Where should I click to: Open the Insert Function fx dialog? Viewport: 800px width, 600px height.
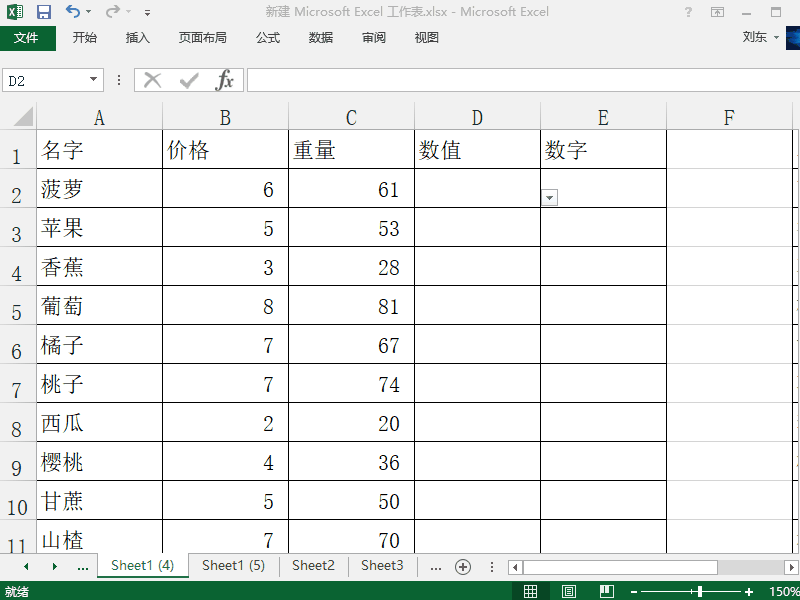click(x=224, y=81)
